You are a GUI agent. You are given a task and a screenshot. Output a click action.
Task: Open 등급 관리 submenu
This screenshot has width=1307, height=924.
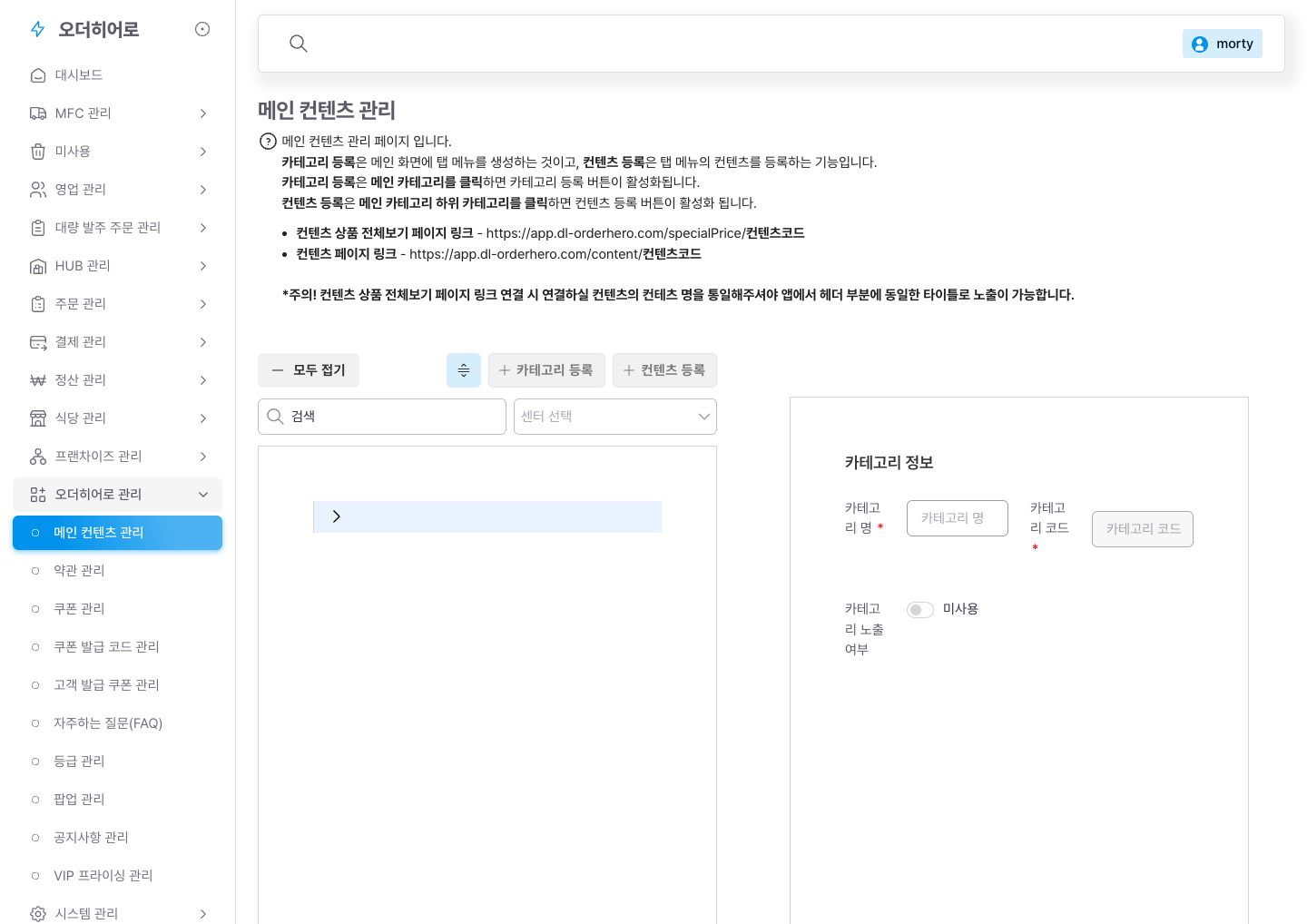coord(117,762)
